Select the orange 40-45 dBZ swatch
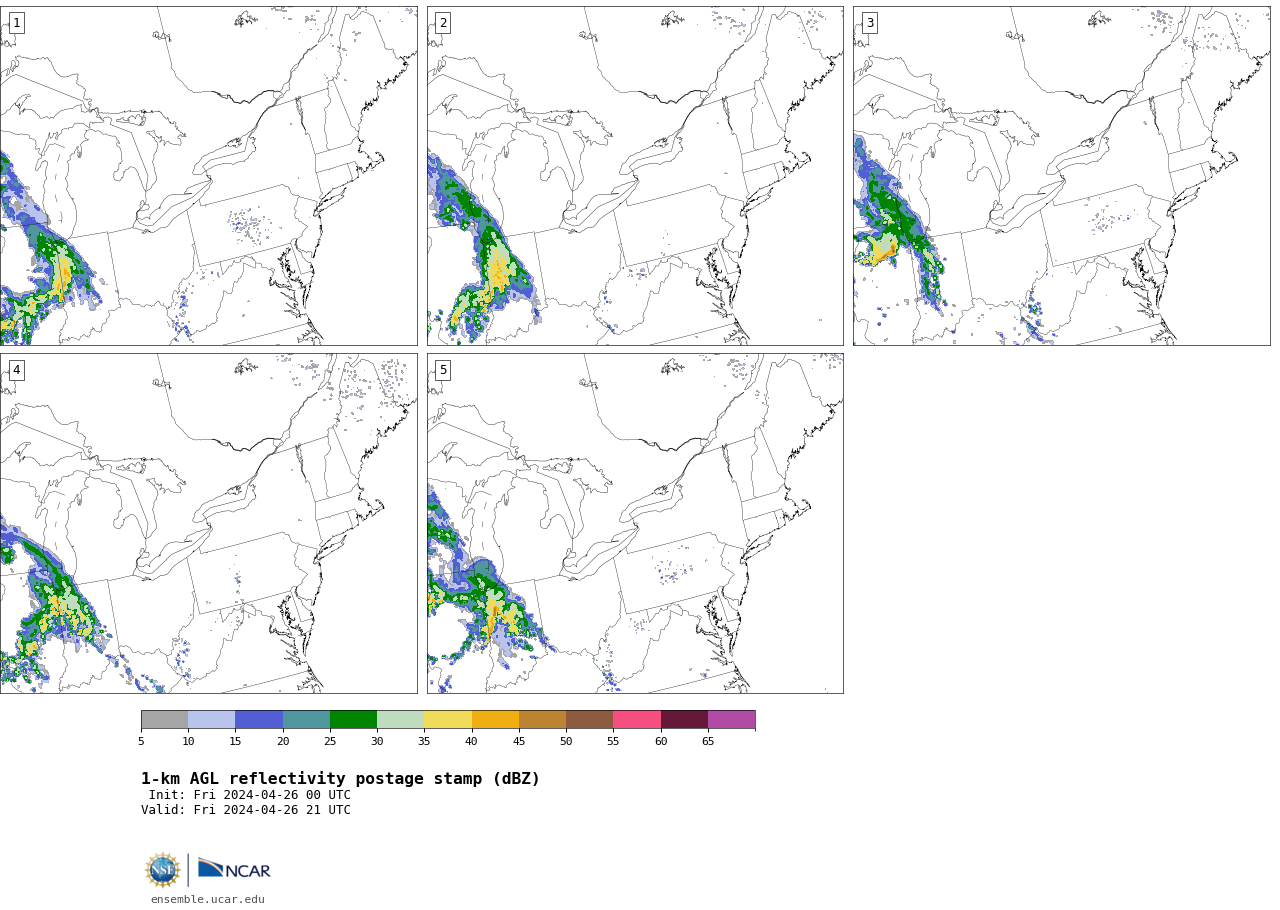The image size is (1280, 910). coord(495,720)
